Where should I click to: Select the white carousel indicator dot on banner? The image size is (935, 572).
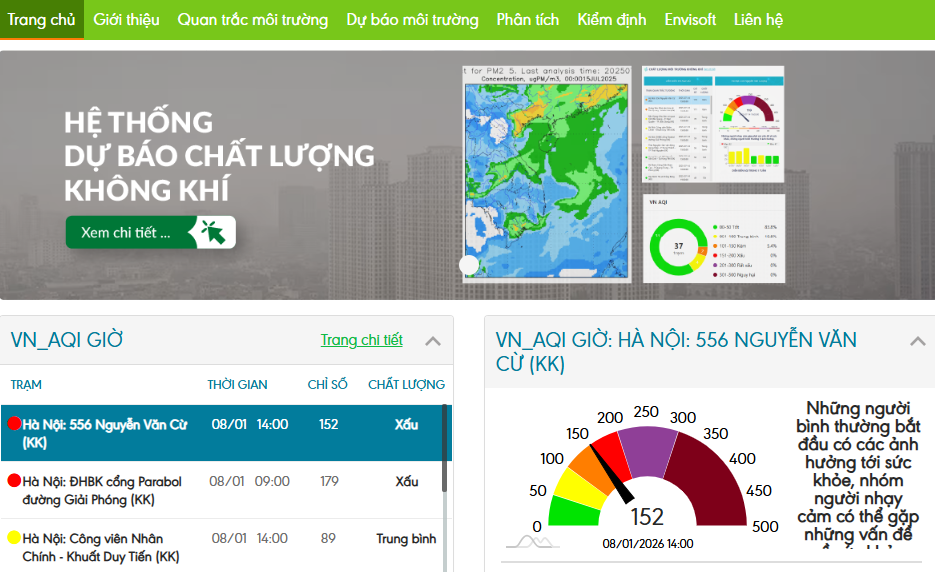click(469, 264)
